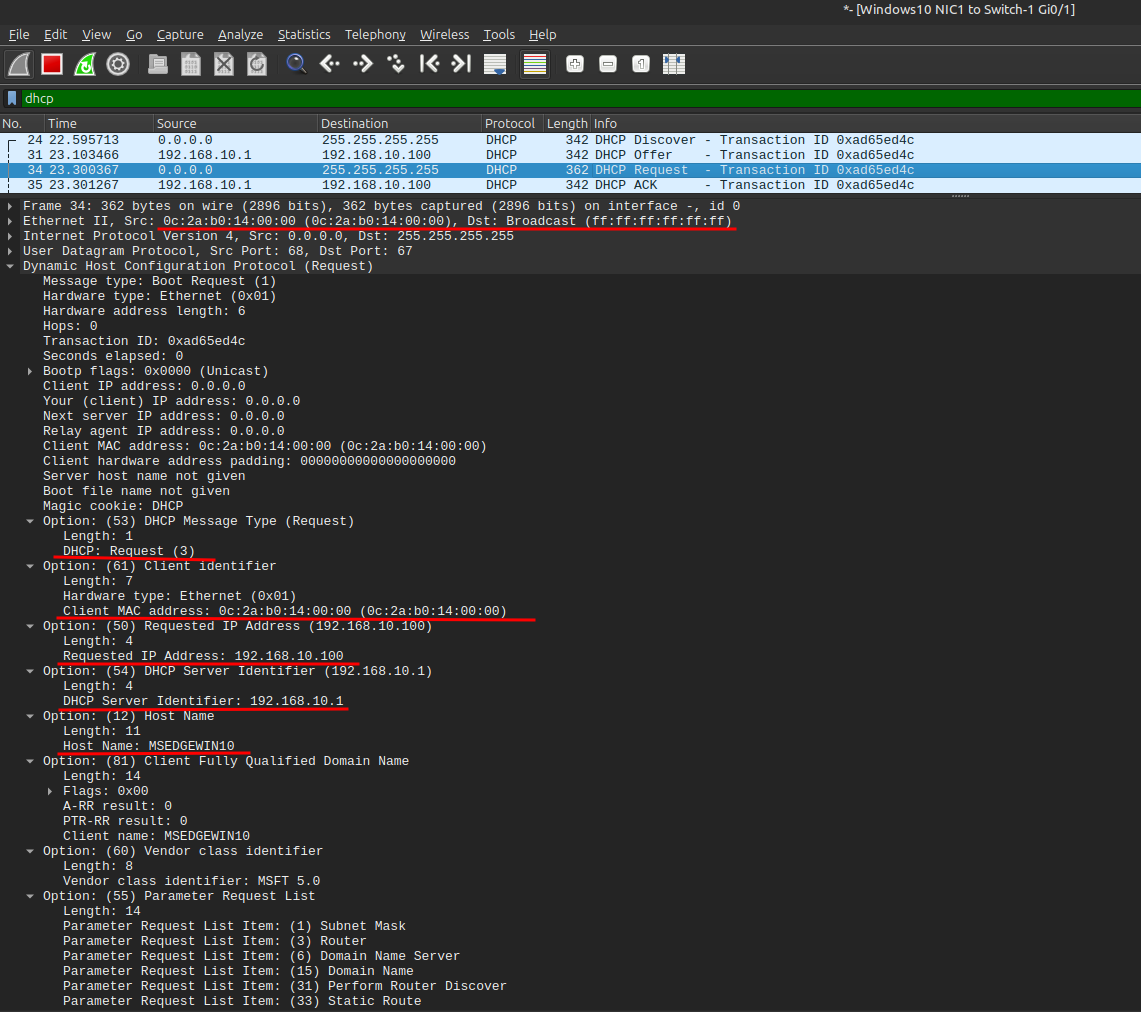Click the Find packet magnifier icon

tap(296, 64)
